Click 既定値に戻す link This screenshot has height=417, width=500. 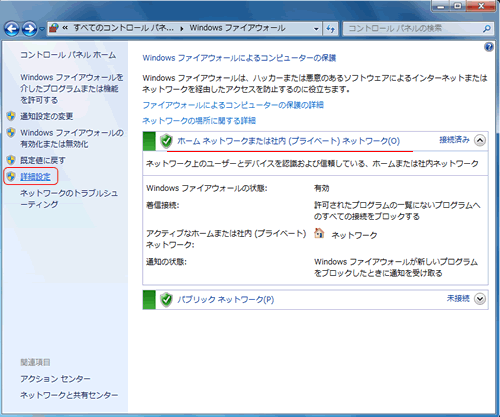pos(43,160)
